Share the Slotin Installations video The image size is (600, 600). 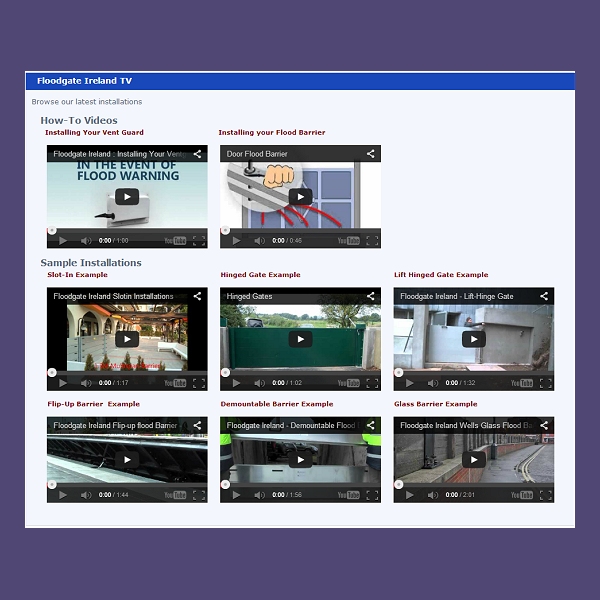tap(197, 296)
